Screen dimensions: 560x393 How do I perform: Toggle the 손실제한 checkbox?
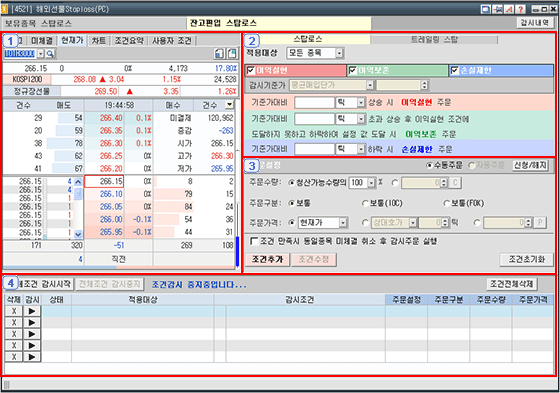pyautogui.click(x=454, y=70)
